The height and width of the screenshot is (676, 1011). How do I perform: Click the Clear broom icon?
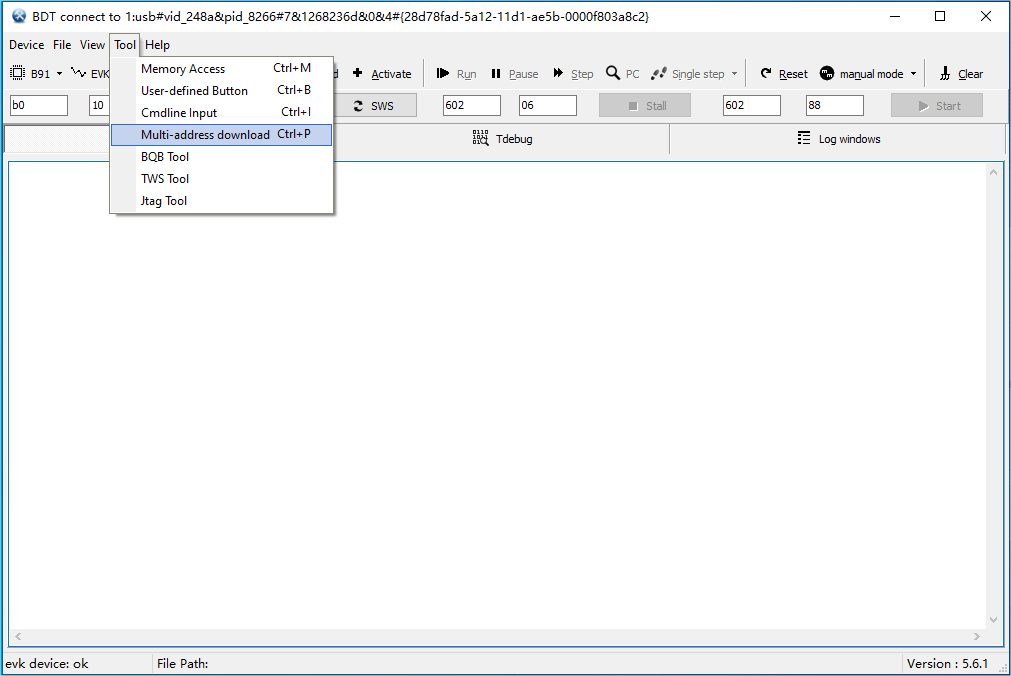[x=945, y=73]
